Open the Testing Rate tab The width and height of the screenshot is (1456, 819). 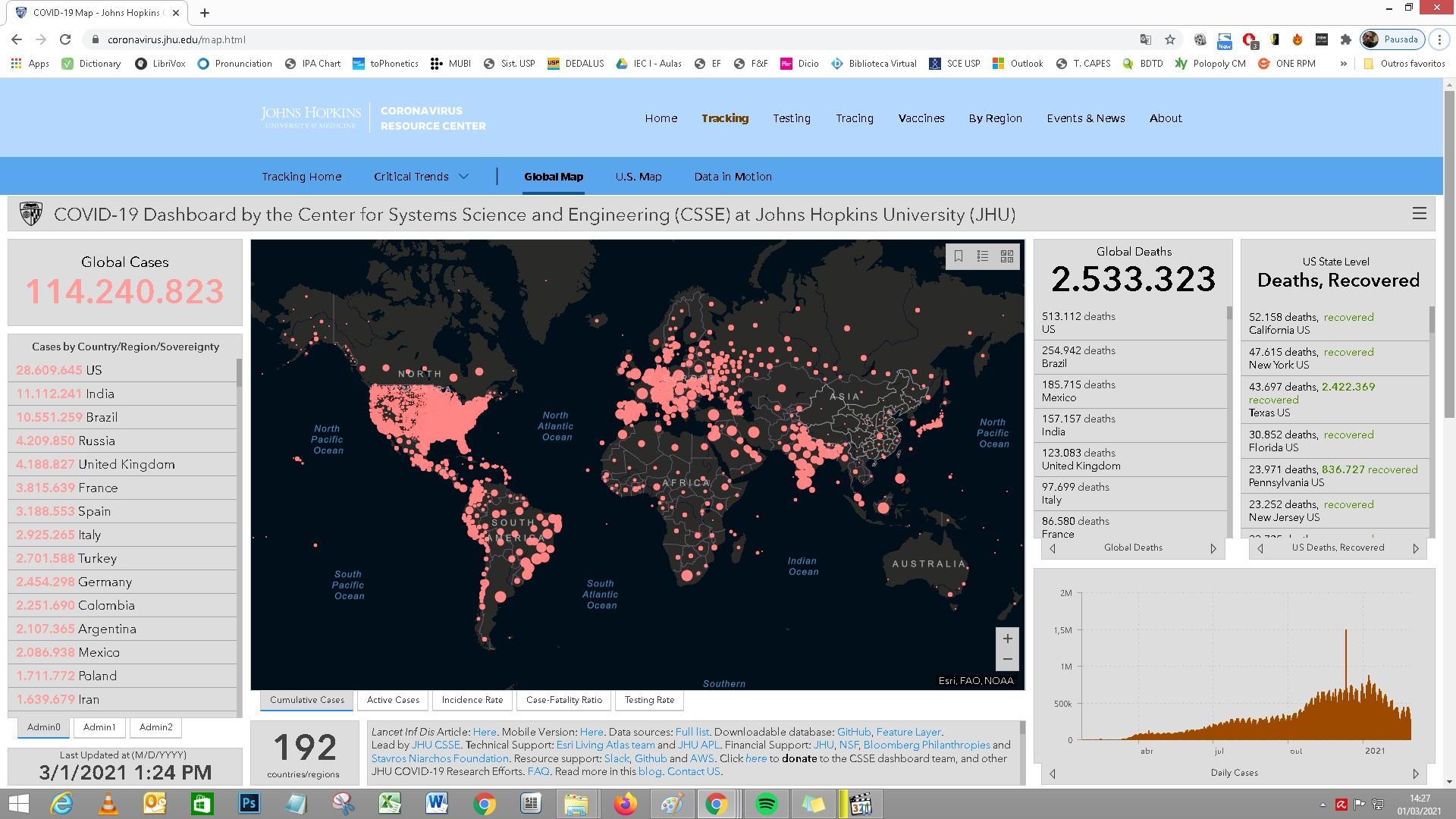pyautogui.click(x=649, y=700)
